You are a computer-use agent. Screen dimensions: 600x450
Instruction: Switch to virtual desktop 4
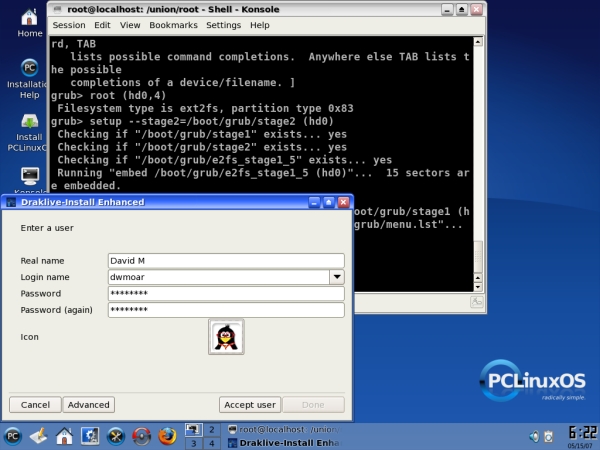coord(212,443)
